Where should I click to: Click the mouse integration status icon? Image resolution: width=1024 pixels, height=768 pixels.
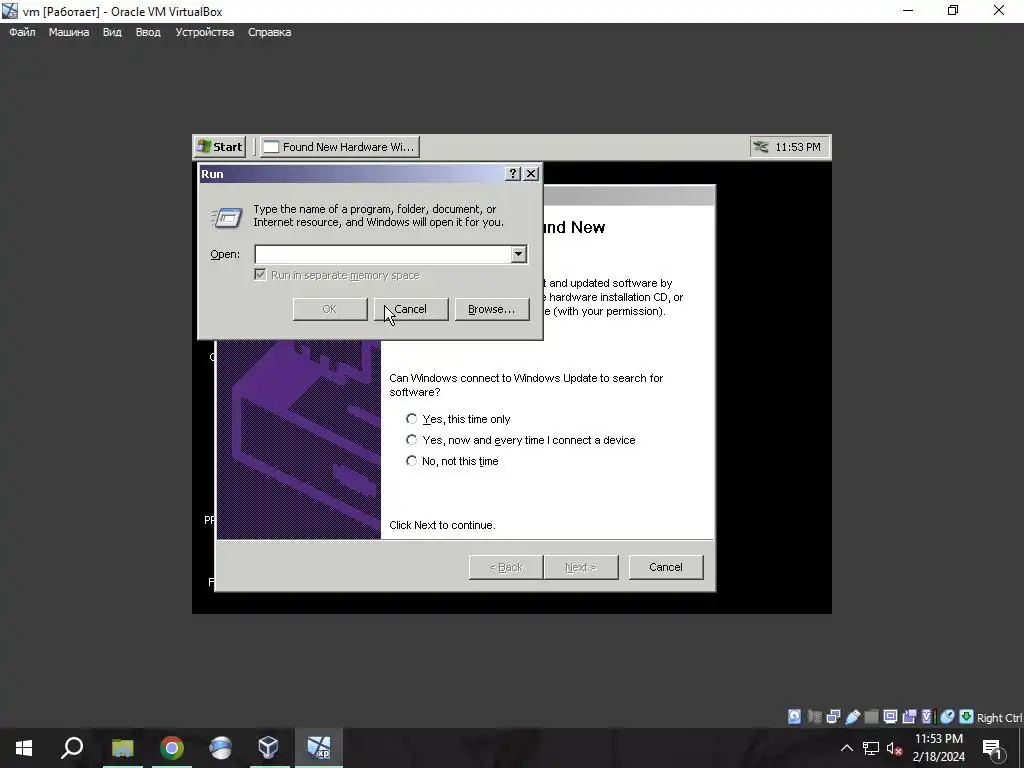coord(948,717)
